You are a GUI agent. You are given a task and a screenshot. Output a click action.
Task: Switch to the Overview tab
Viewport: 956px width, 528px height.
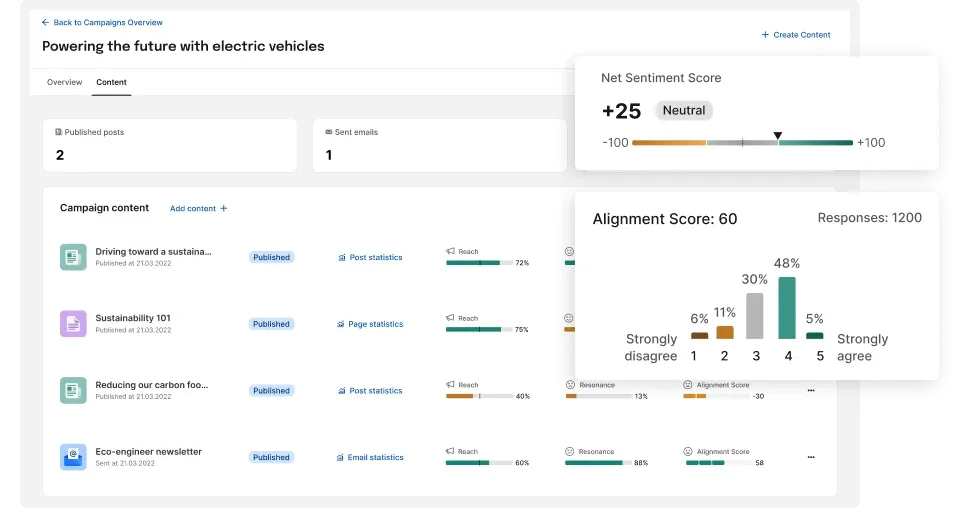(64, 82)
